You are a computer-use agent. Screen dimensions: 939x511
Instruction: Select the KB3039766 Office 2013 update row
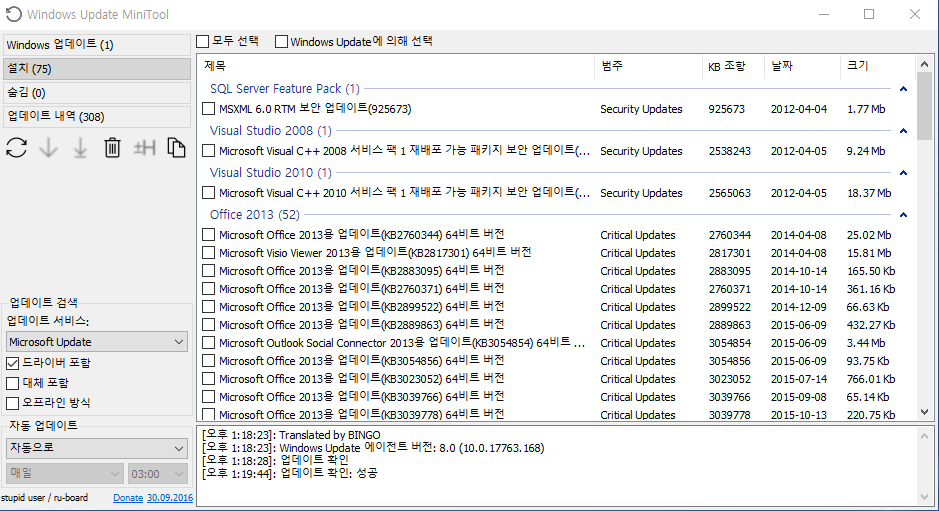pyautogui.click(x=557, y=397)
